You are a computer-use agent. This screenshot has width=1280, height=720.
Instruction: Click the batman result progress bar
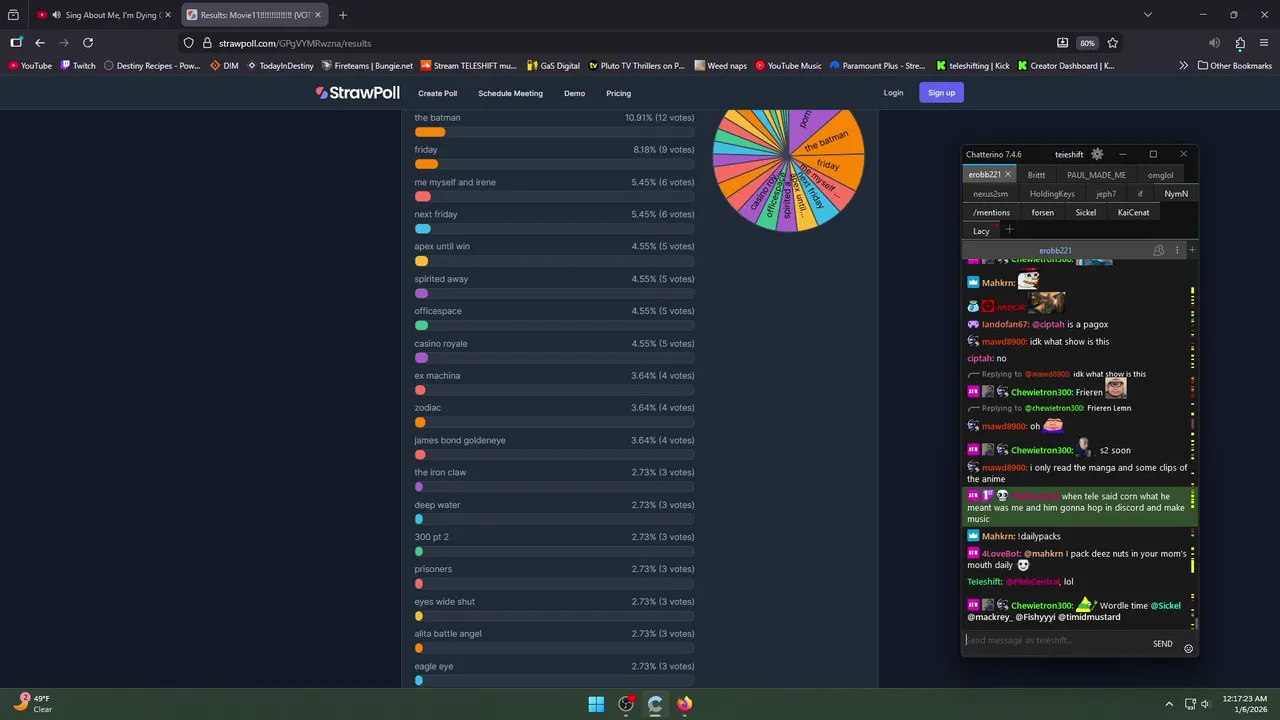pyautogui.click(x=554, y=132)
